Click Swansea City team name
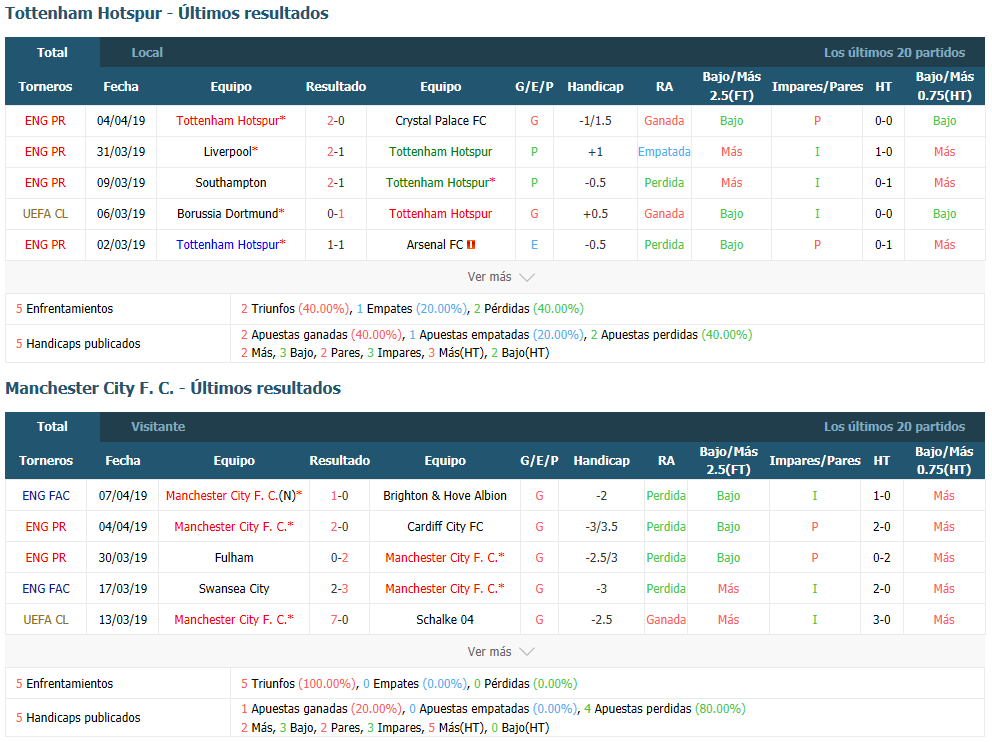Viewport: 992px width, 742px height. click(233, 589)
